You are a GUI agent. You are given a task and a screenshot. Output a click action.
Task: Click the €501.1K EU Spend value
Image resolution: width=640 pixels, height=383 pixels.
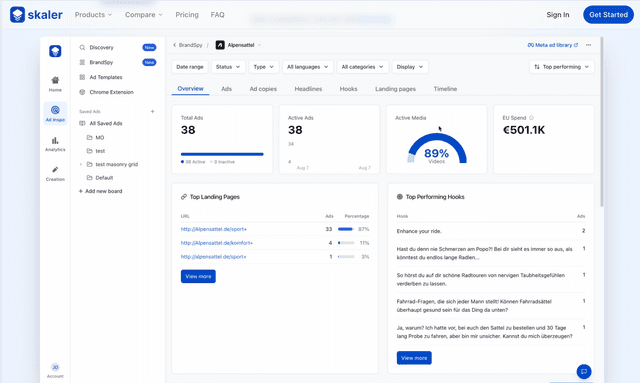tap(524, 130)
